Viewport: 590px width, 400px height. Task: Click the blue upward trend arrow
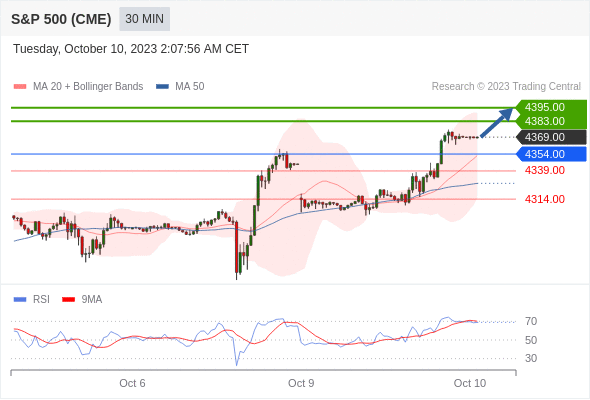(x=497, y=123)
